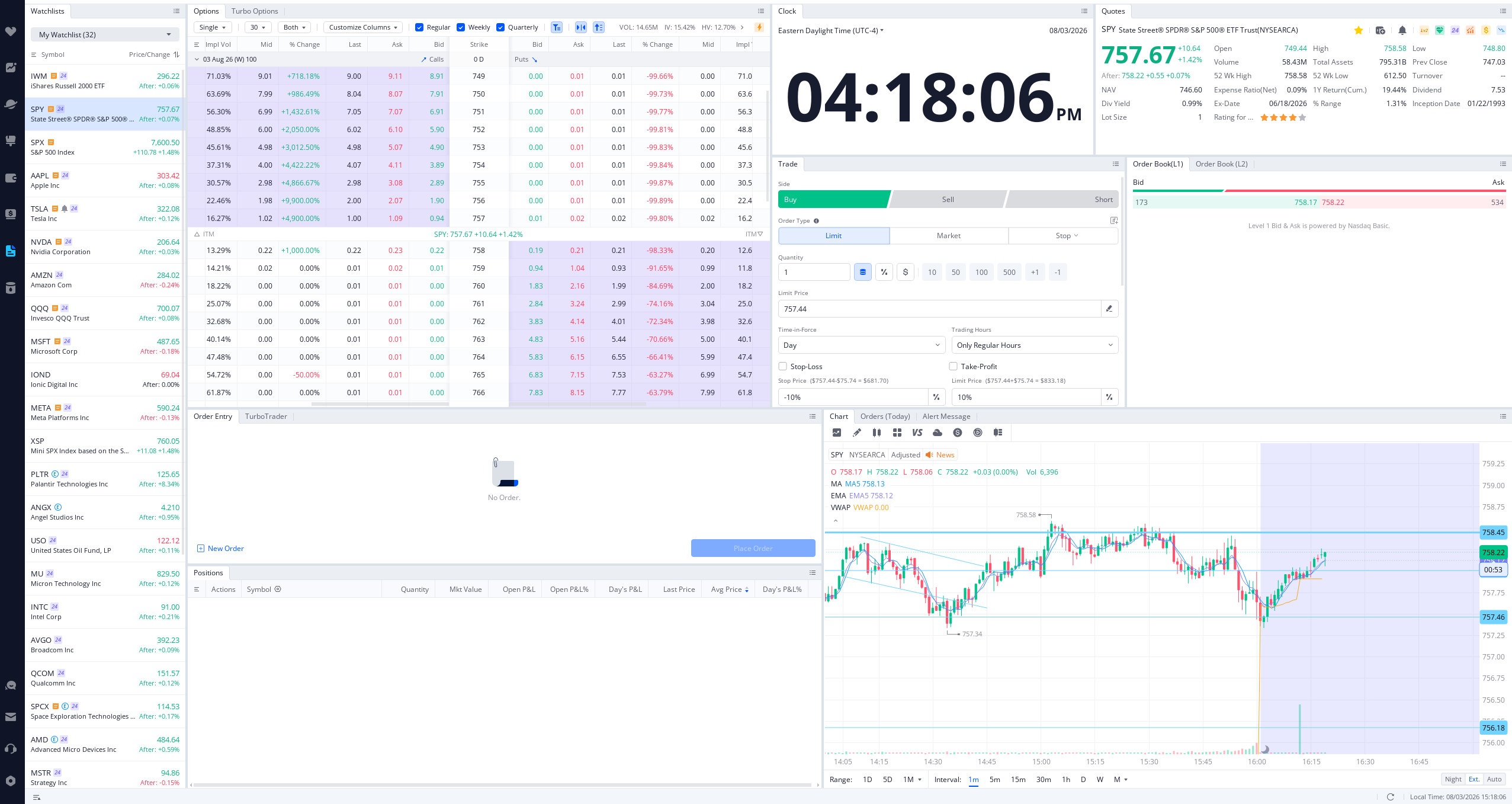This screenshot has width=1512, height=804.
Task: Open the mail inbox sidebar icon
Action: pyautogui.click(x=11, y=717)
